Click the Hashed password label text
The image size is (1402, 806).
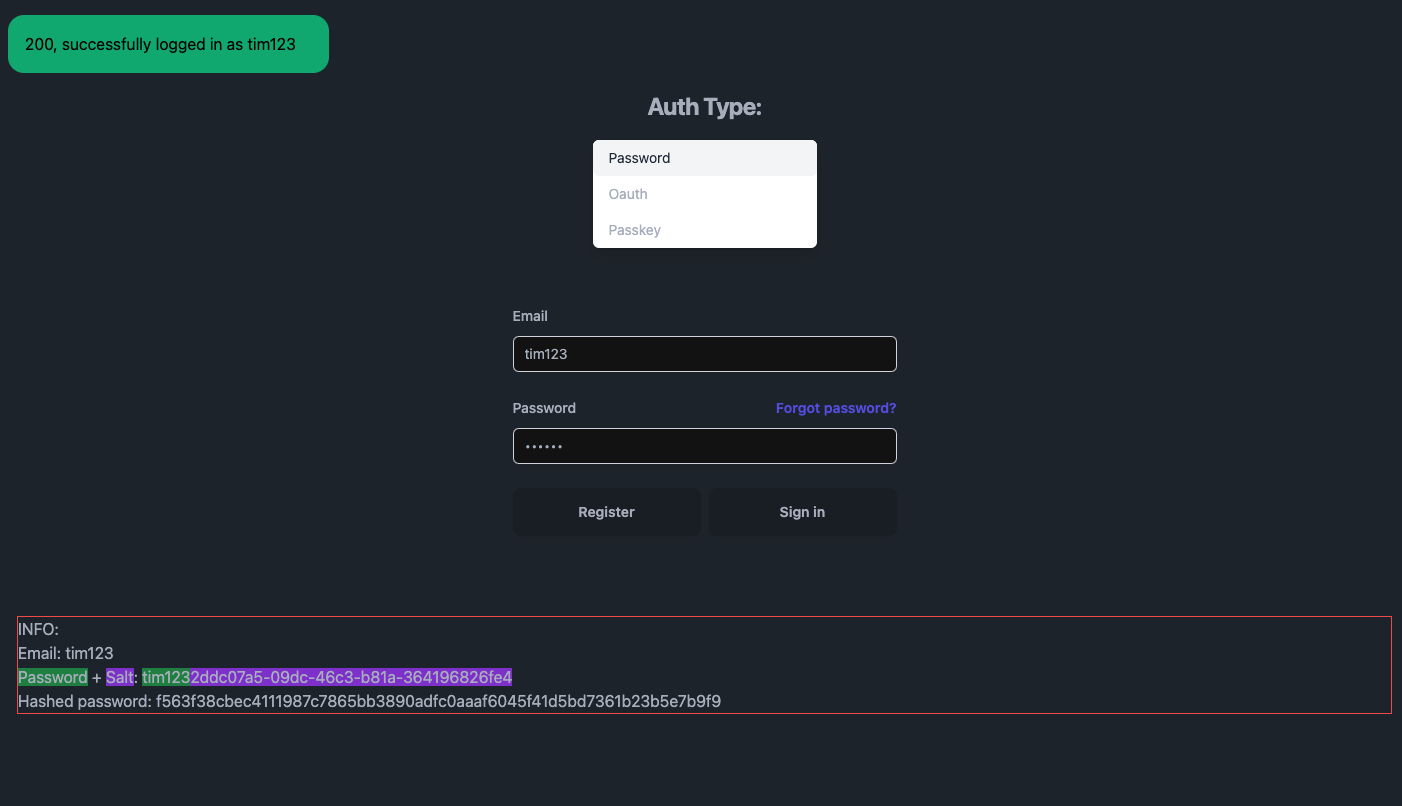(x=84, y=701)
